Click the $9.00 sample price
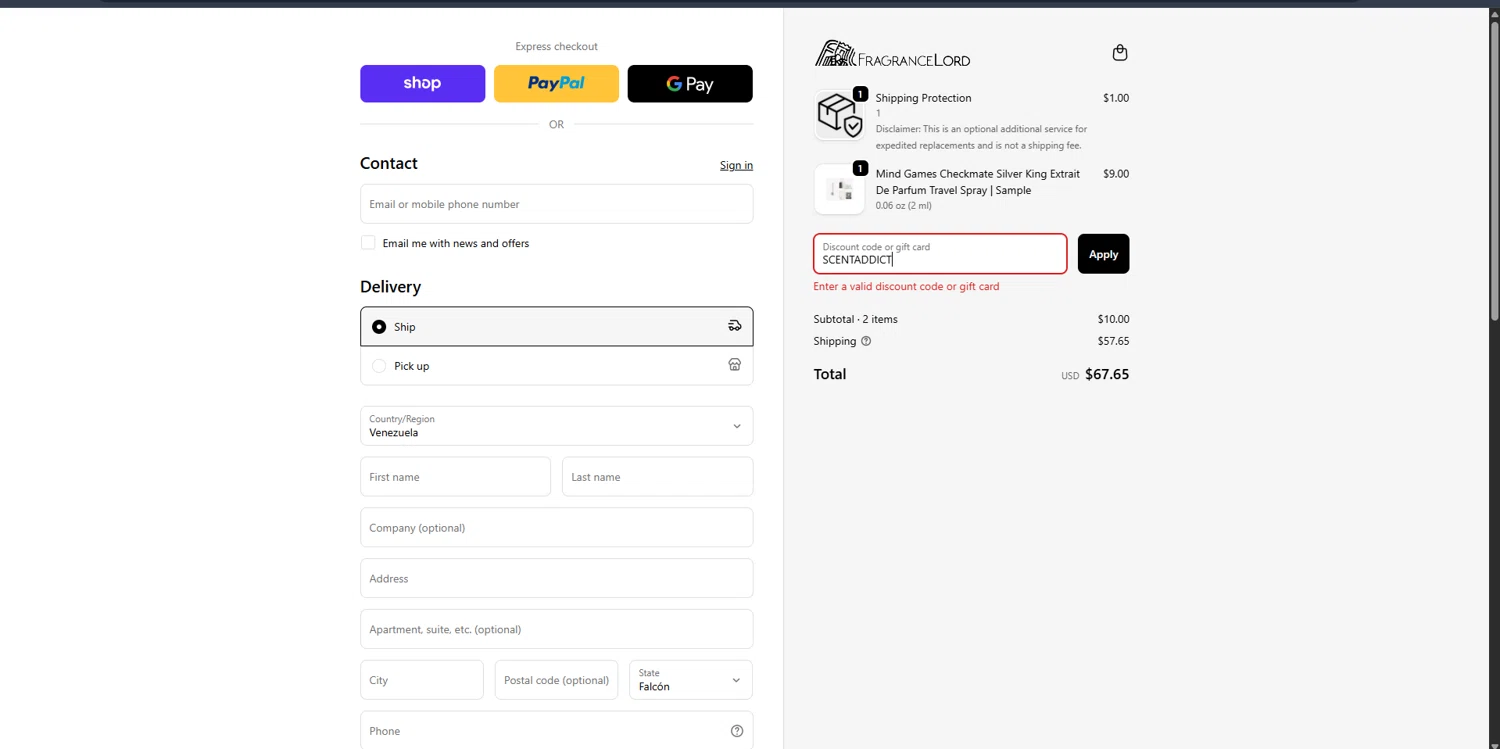The width and height of the screenshot is (1500, 749). [1116, 174]
